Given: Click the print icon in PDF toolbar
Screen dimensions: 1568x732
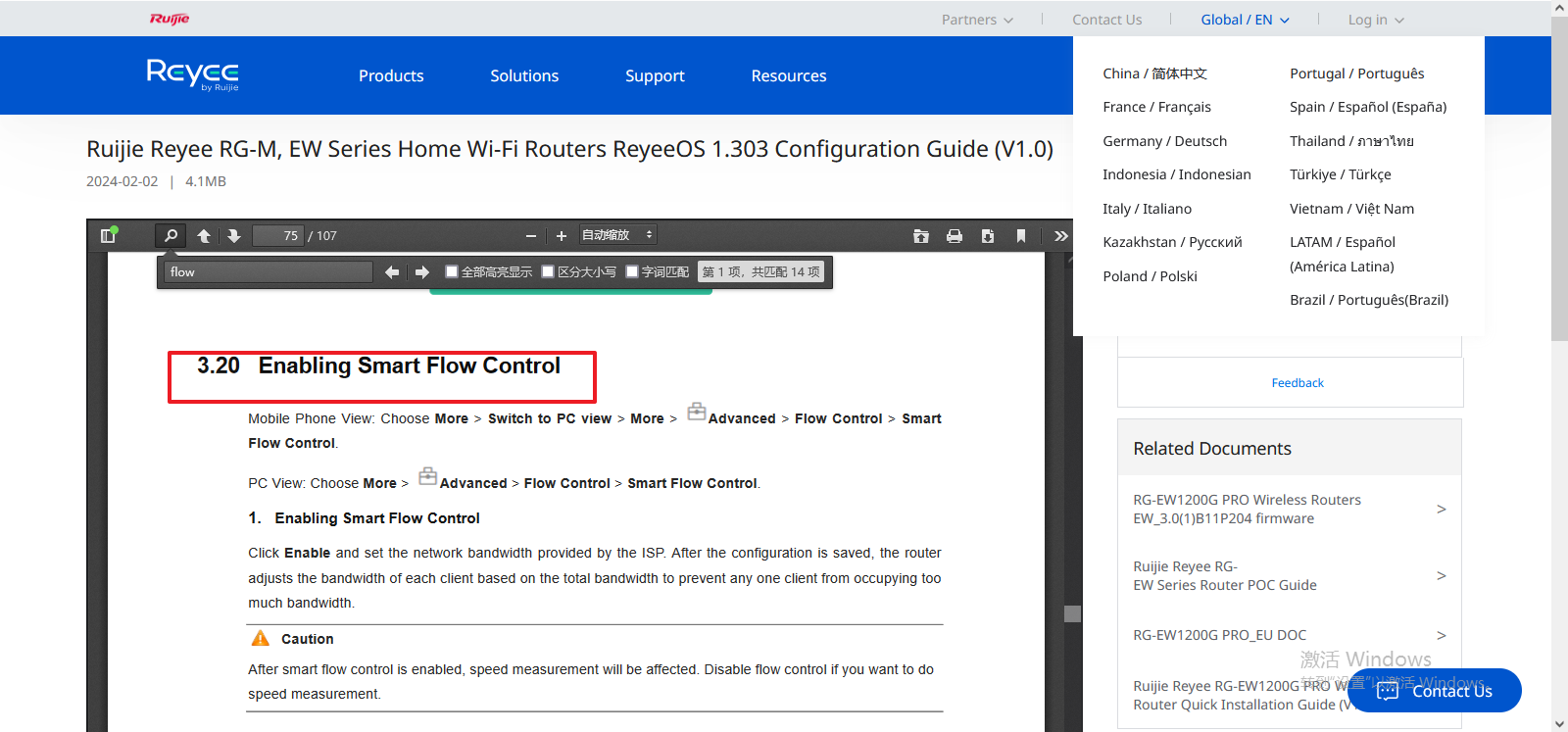Looking at the screenshot, I should [x=954, y=235].
